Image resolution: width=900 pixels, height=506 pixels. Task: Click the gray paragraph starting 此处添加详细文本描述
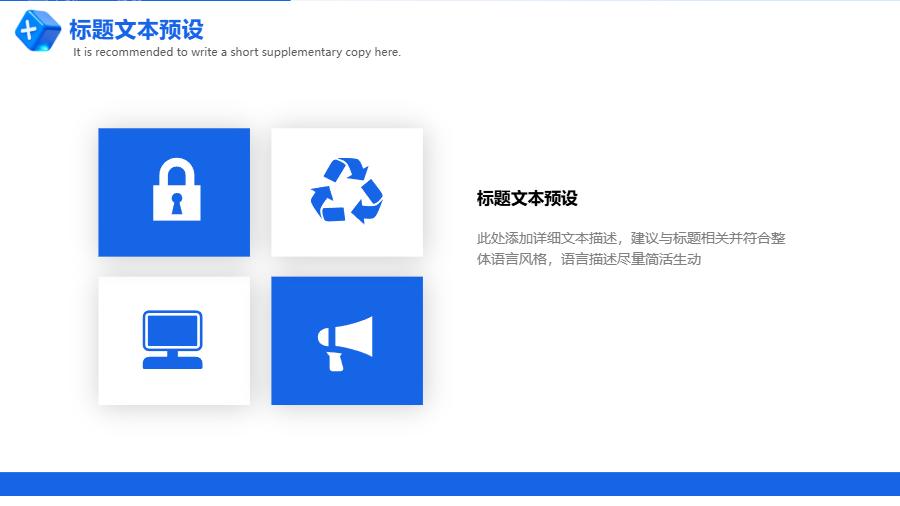click(630, 238)
